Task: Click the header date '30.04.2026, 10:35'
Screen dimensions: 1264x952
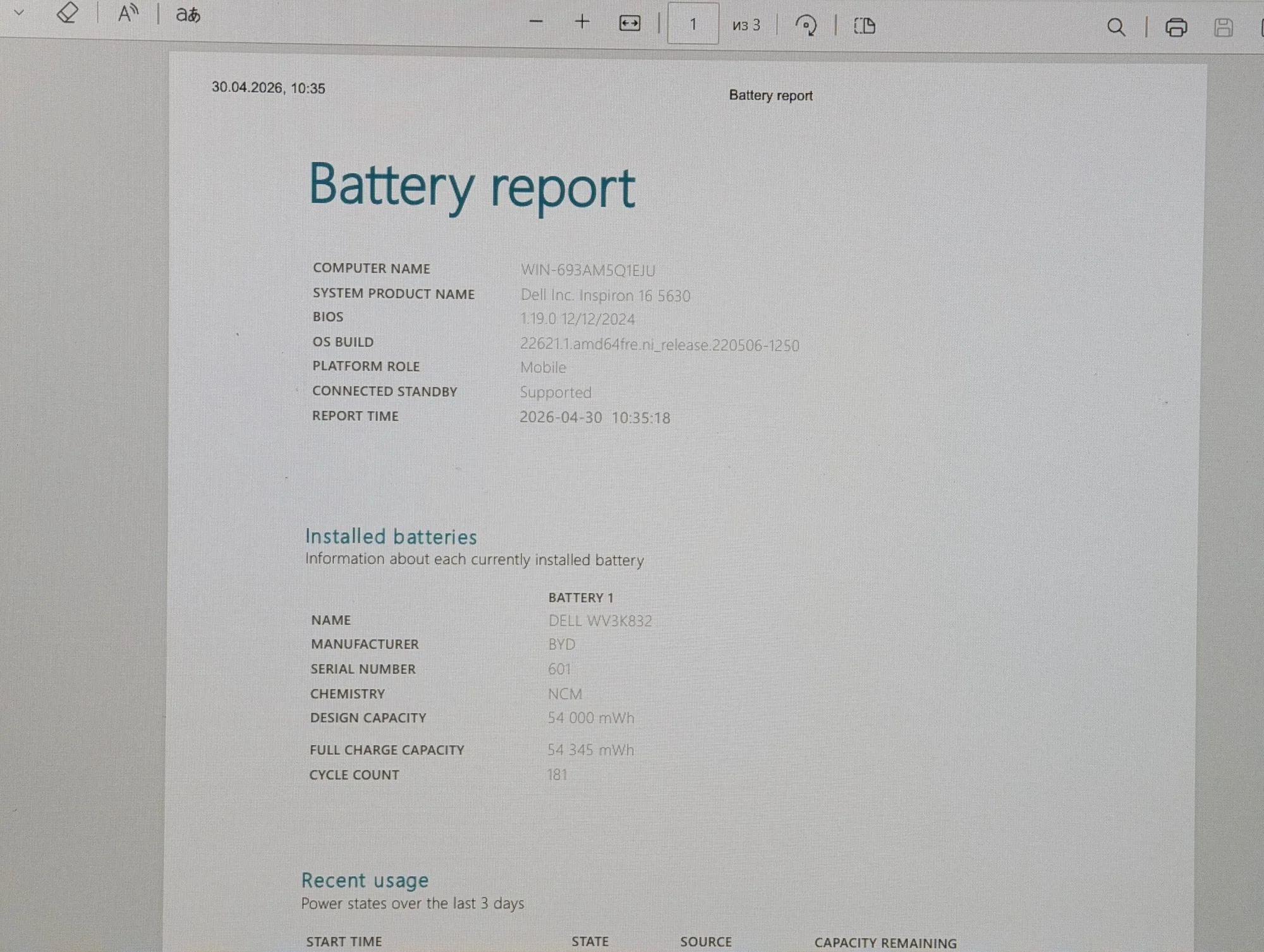Action: pos(269,88)
